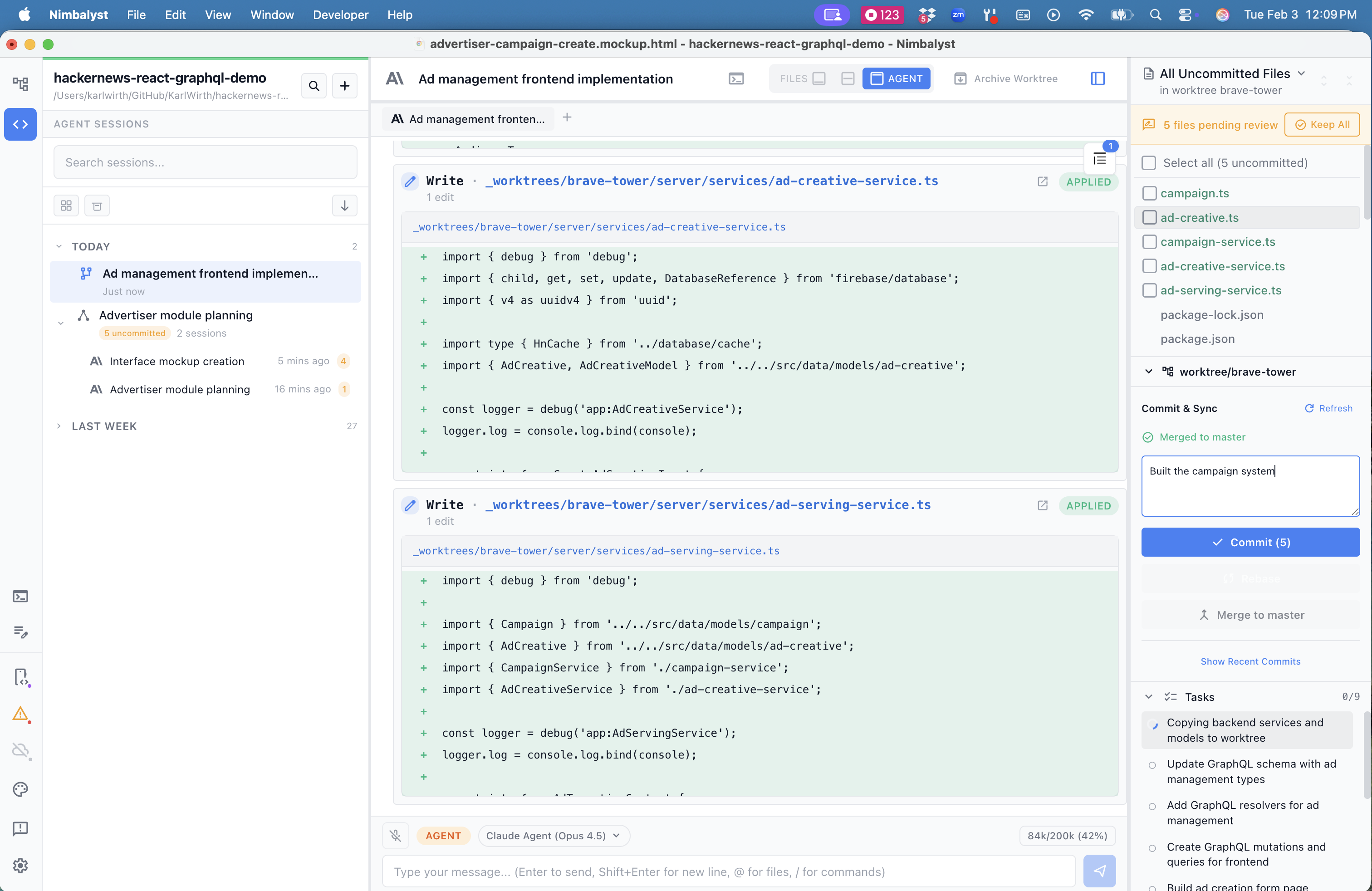The width and height of the screenshot is (1372, 891).
Task: Open the message outline list icon
Action: click(x=1099, y=159)
